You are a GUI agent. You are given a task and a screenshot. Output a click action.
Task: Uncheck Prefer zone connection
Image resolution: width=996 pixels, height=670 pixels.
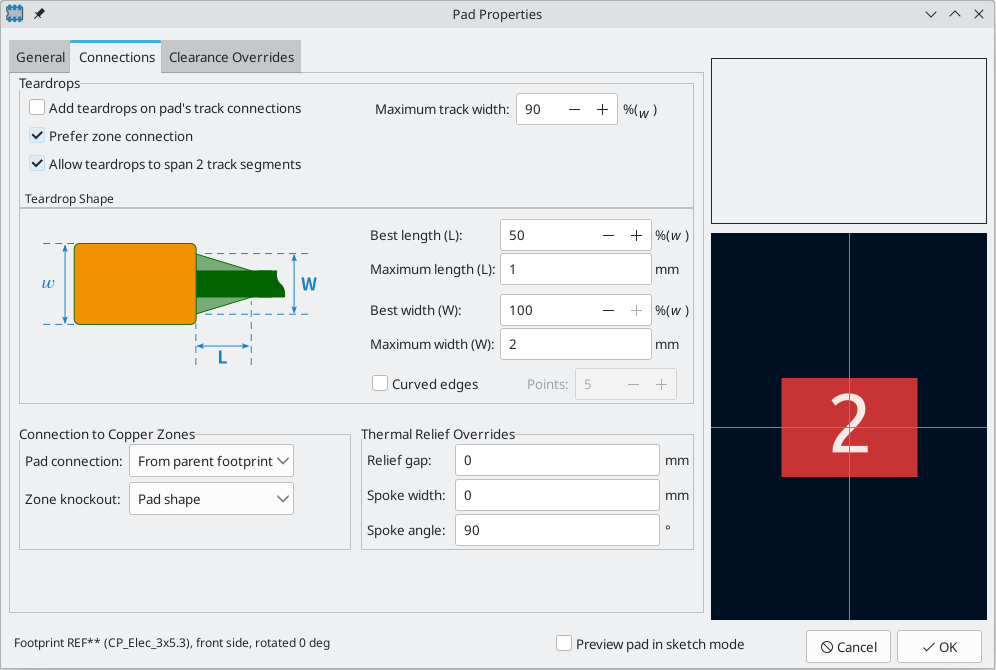[x=37, y=136]
